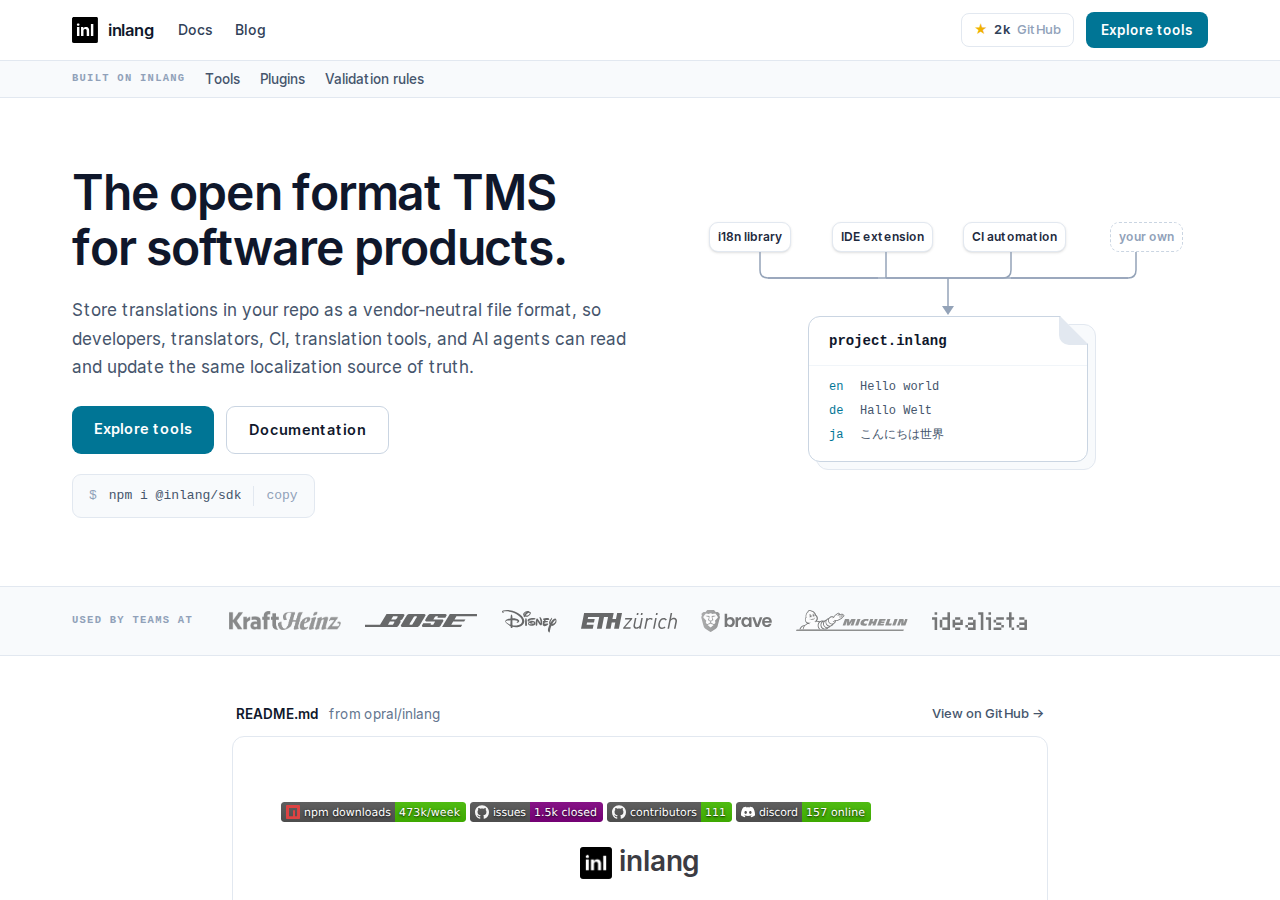Select the CI automation chip

(x=1014, y=237)
